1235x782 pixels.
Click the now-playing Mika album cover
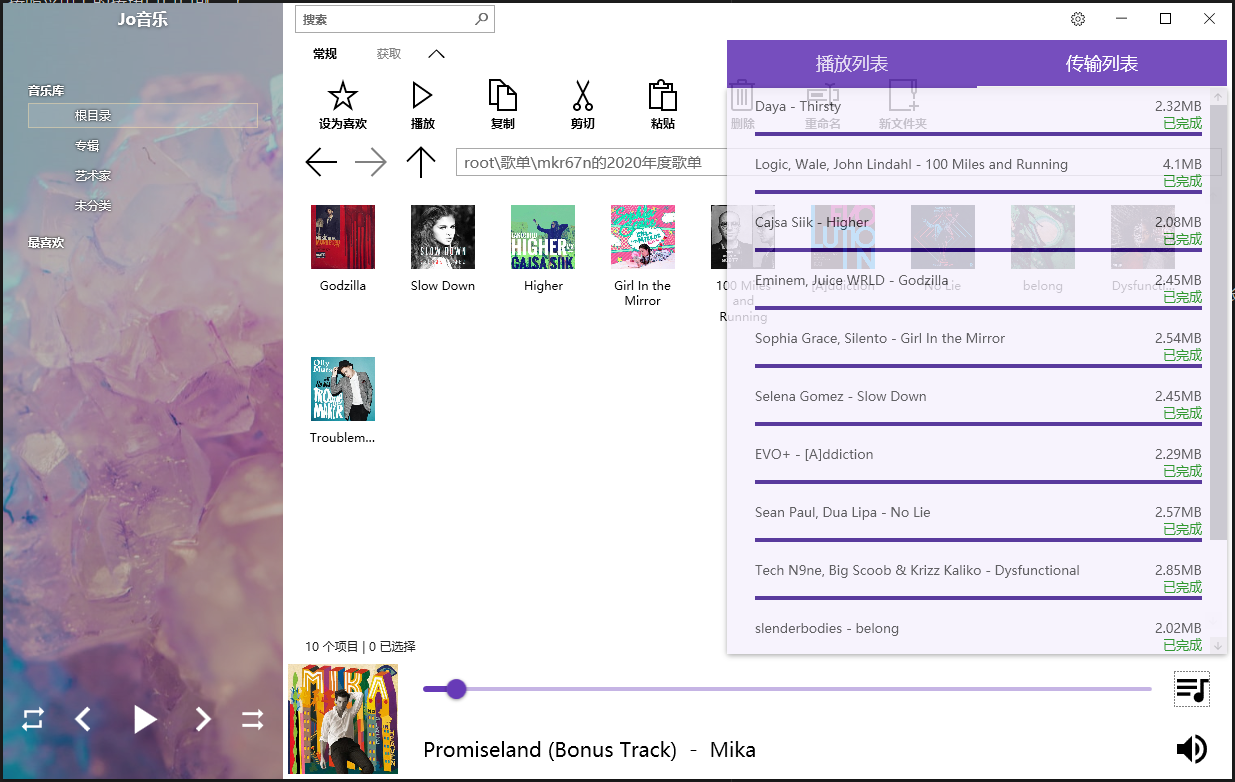[343, 719]
